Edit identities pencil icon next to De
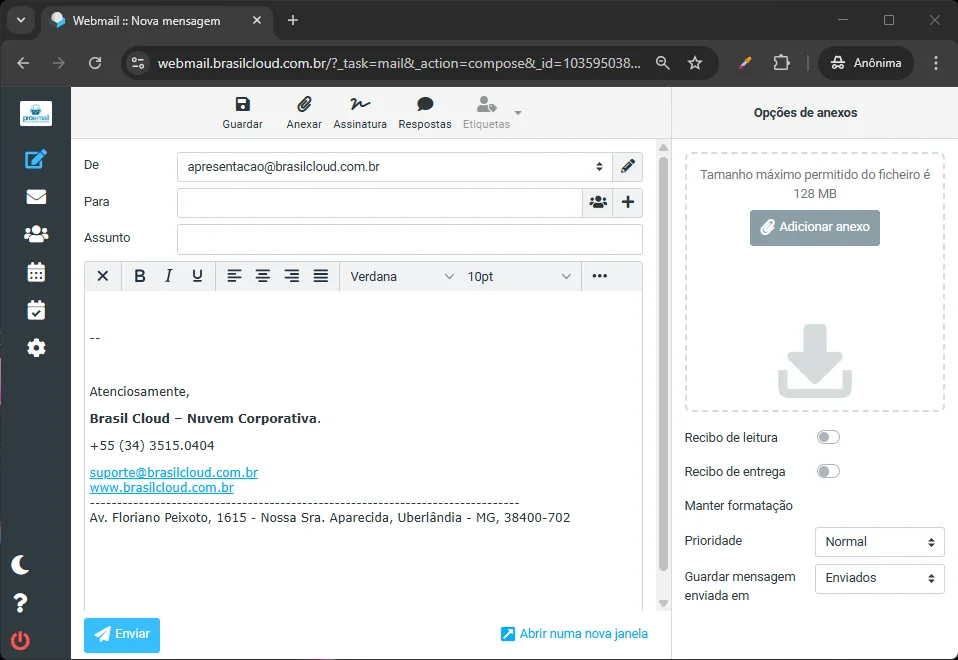 click(x=627, y=167)
